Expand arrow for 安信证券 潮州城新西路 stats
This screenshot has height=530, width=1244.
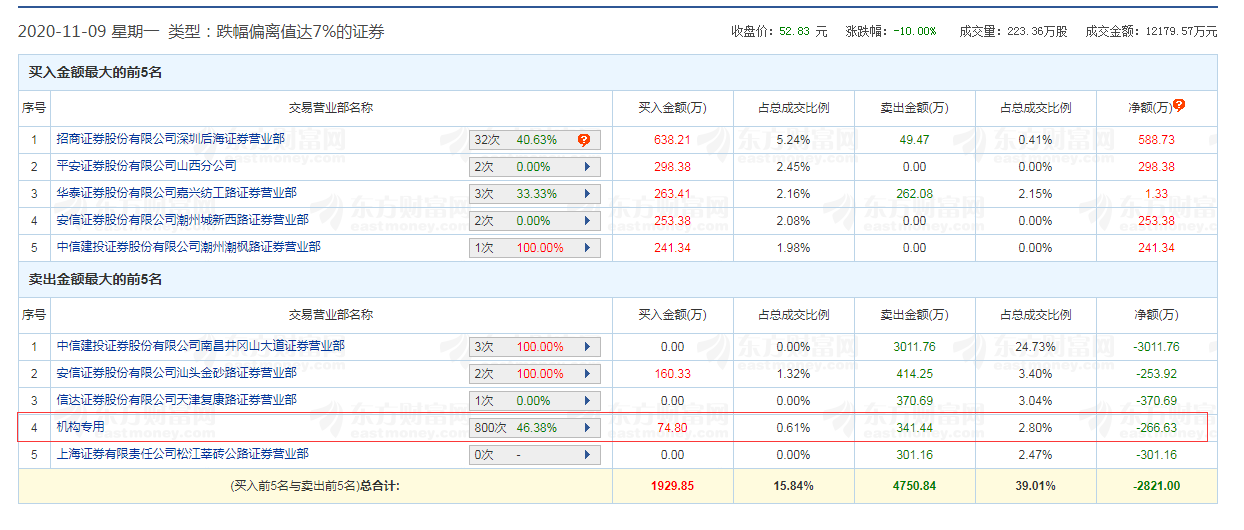586,221
